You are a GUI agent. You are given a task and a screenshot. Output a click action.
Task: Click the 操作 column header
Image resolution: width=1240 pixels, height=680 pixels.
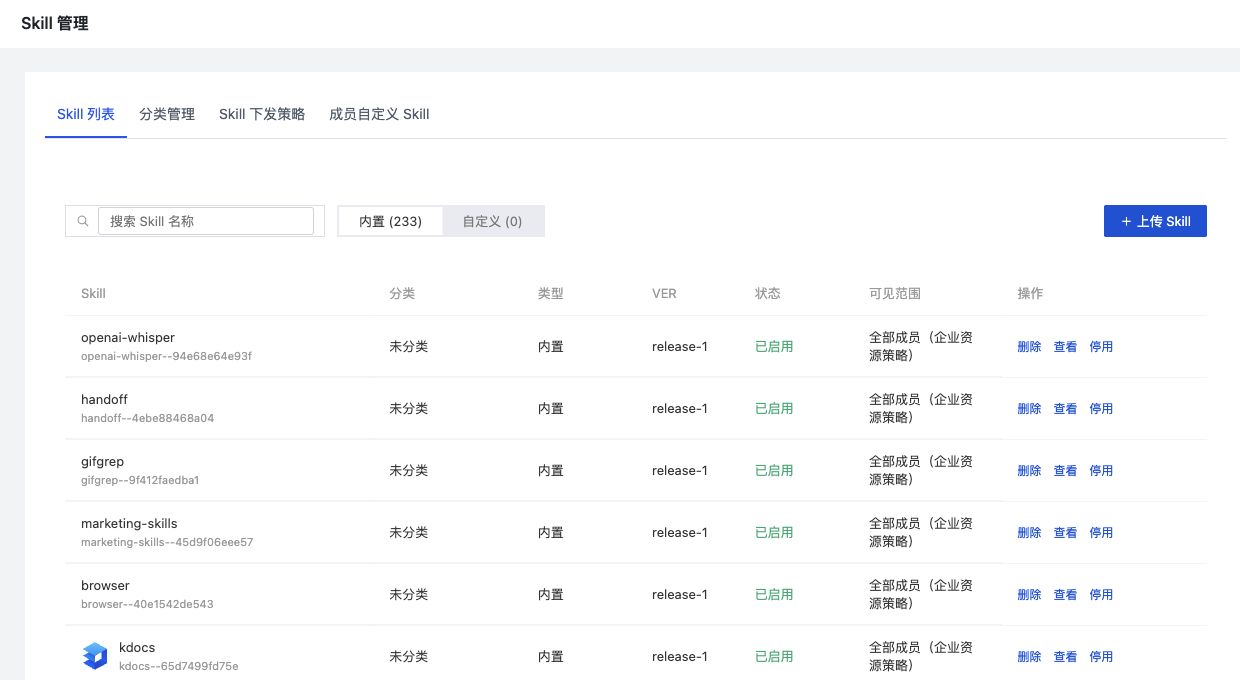coord(1030,294)
